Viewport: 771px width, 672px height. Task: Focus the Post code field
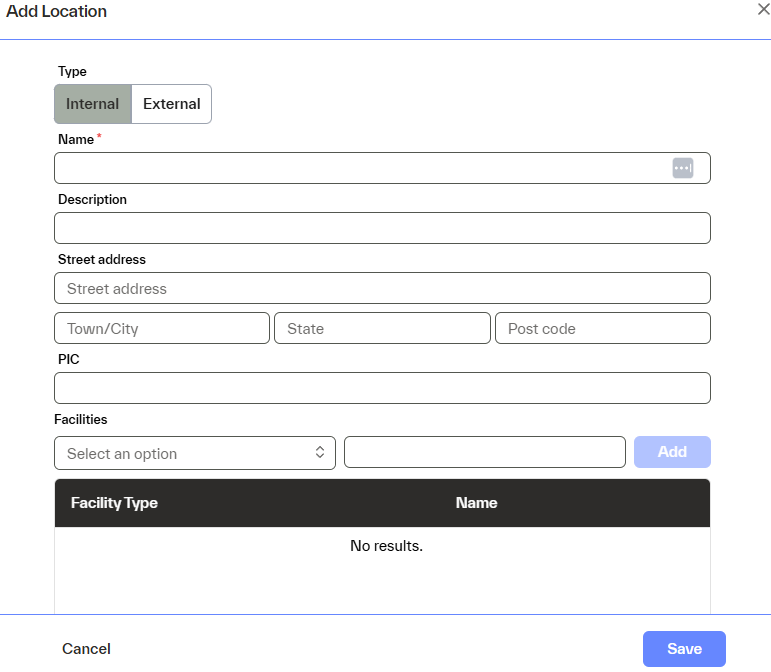pyautogui.click(x=602, y=328)
